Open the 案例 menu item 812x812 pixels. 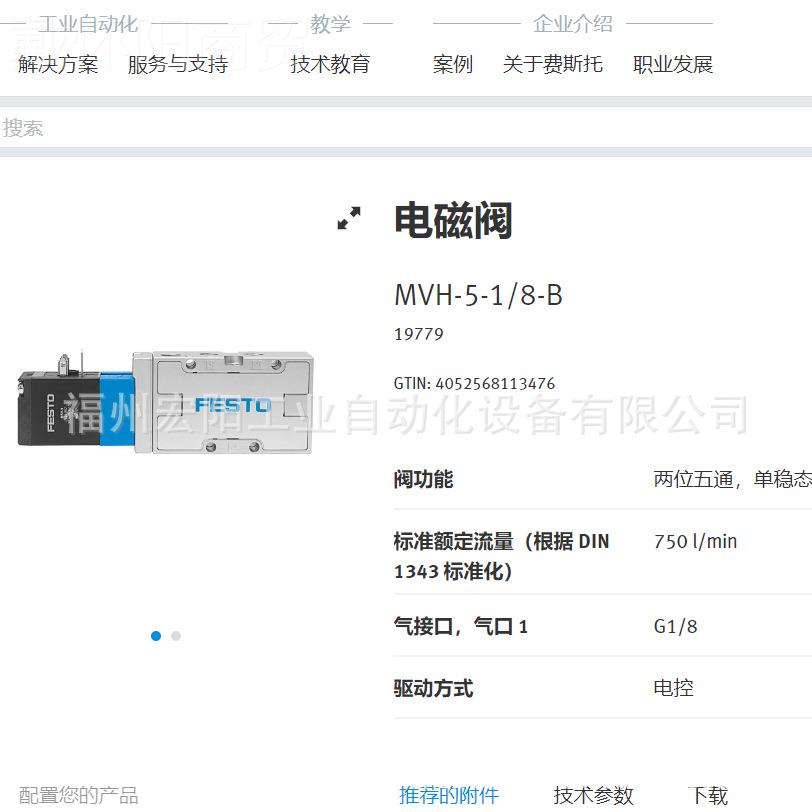coord(453,64)
